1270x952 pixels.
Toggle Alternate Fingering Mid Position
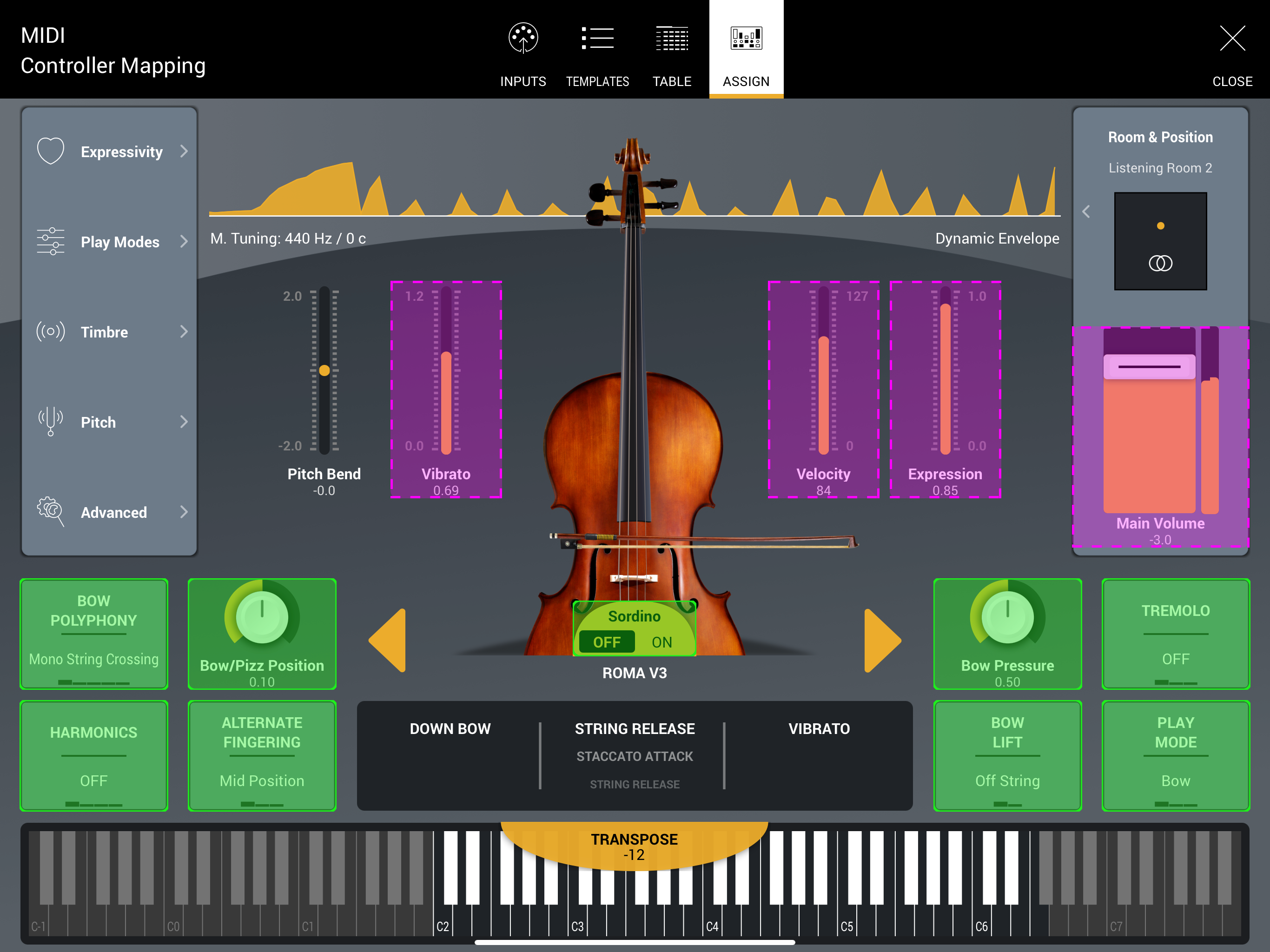tap(262, 756)
